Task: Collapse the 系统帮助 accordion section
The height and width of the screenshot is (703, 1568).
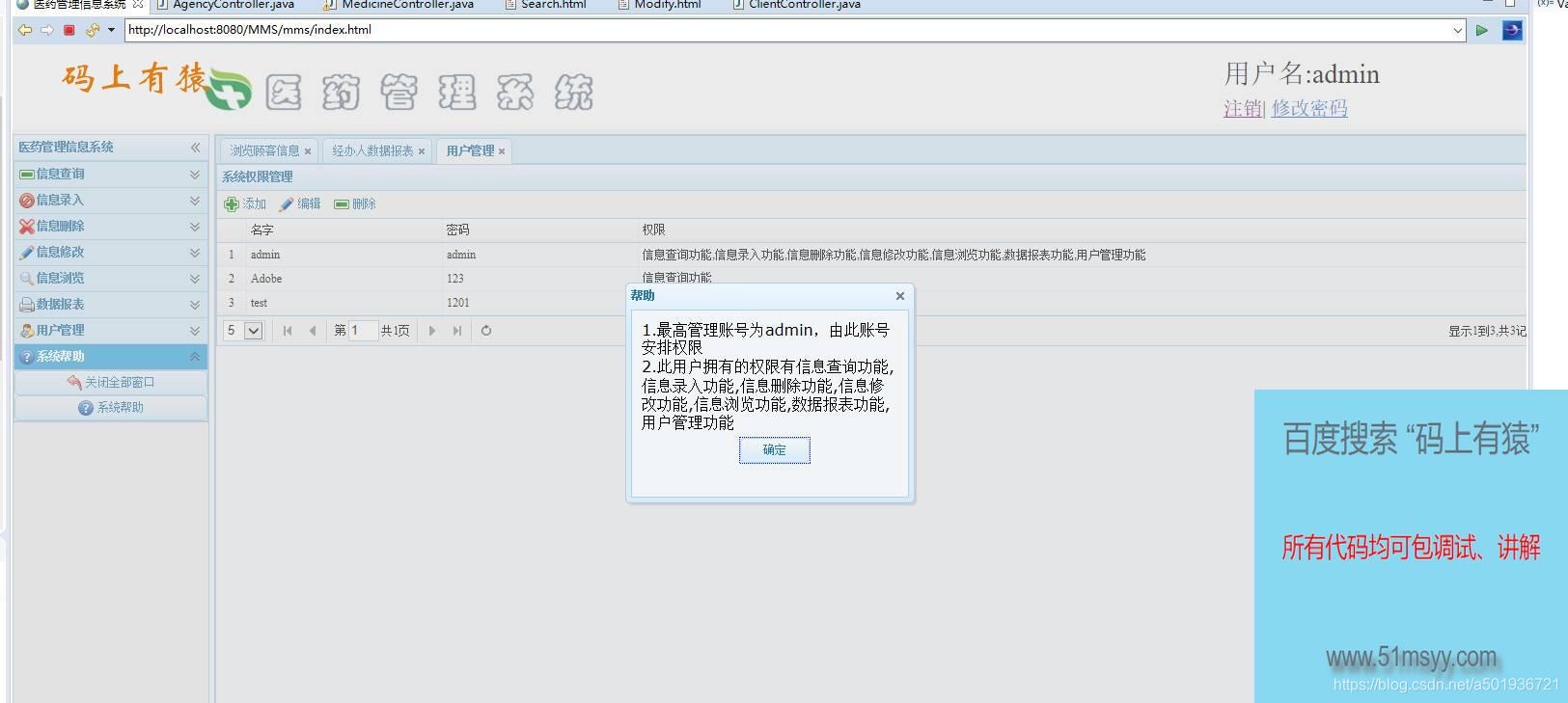Action: (194, 357)
